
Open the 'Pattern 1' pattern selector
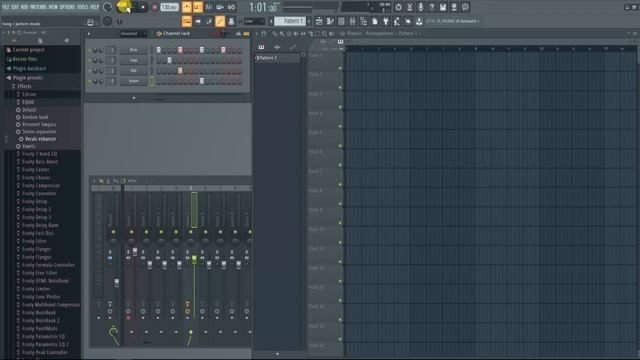pos(290,21)
